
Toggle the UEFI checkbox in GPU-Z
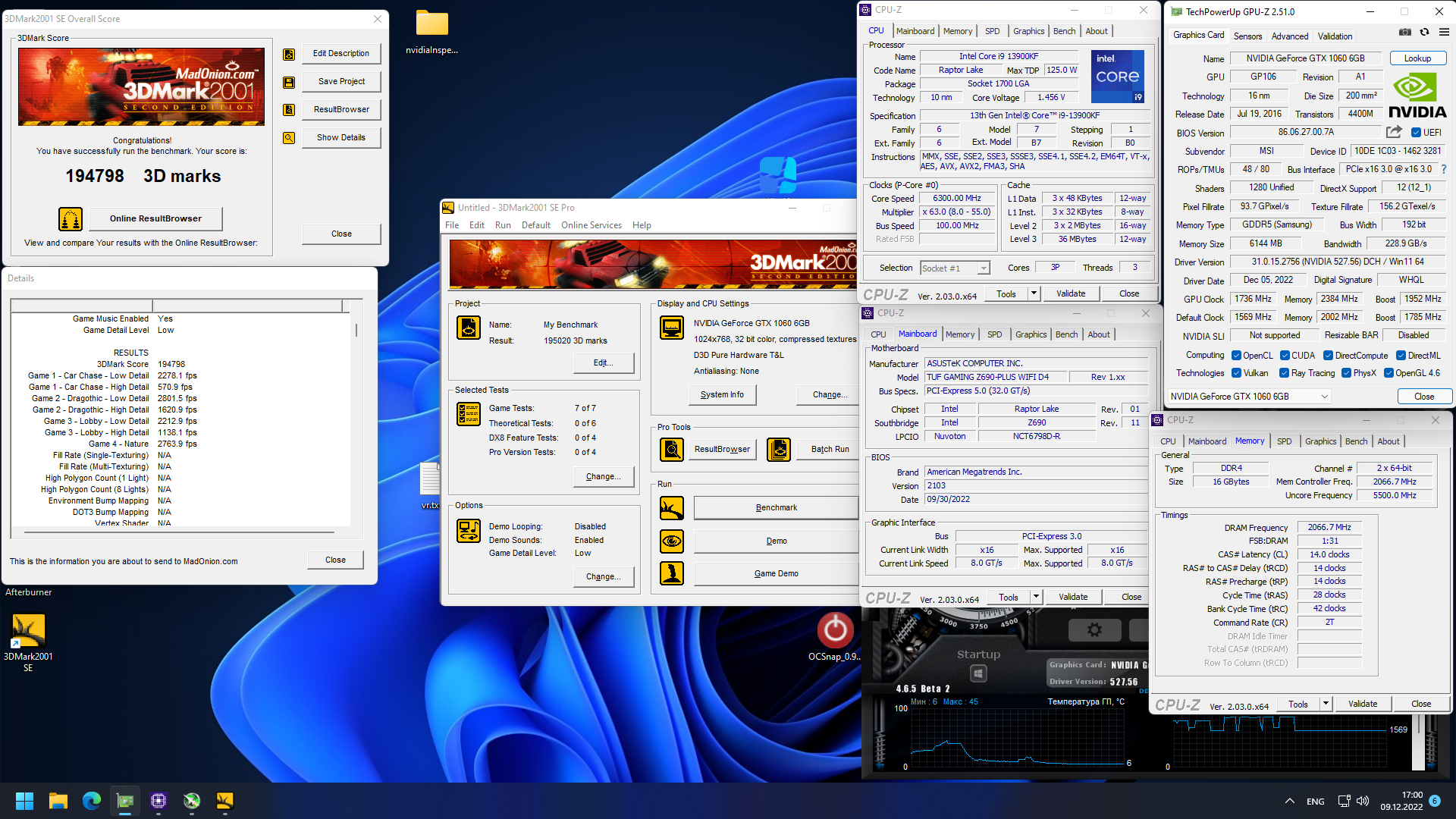[x=1415, y=133]
